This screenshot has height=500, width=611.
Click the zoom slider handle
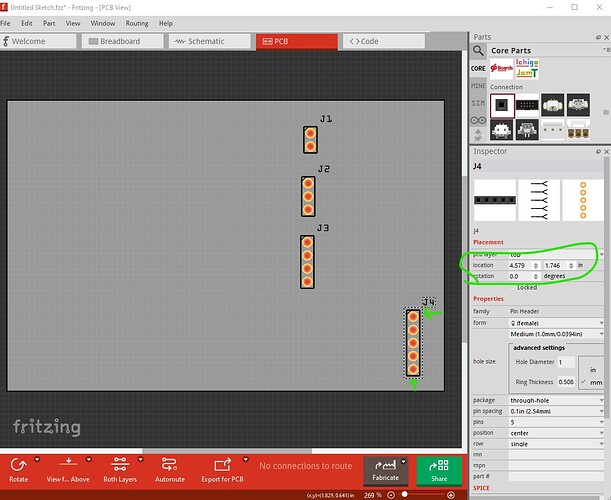point(404,494)
